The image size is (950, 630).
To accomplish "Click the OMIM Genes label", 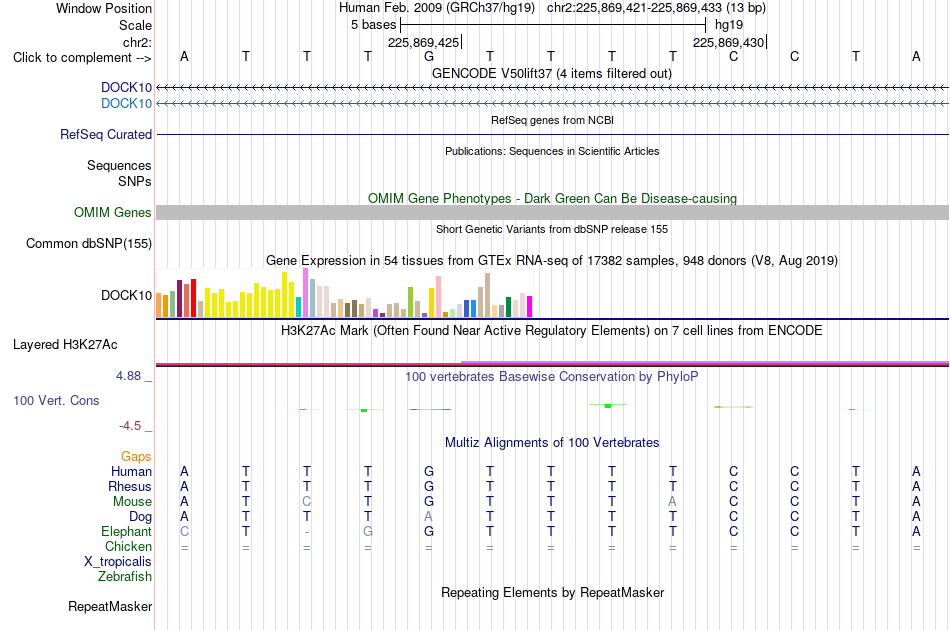I will point(113,213).
